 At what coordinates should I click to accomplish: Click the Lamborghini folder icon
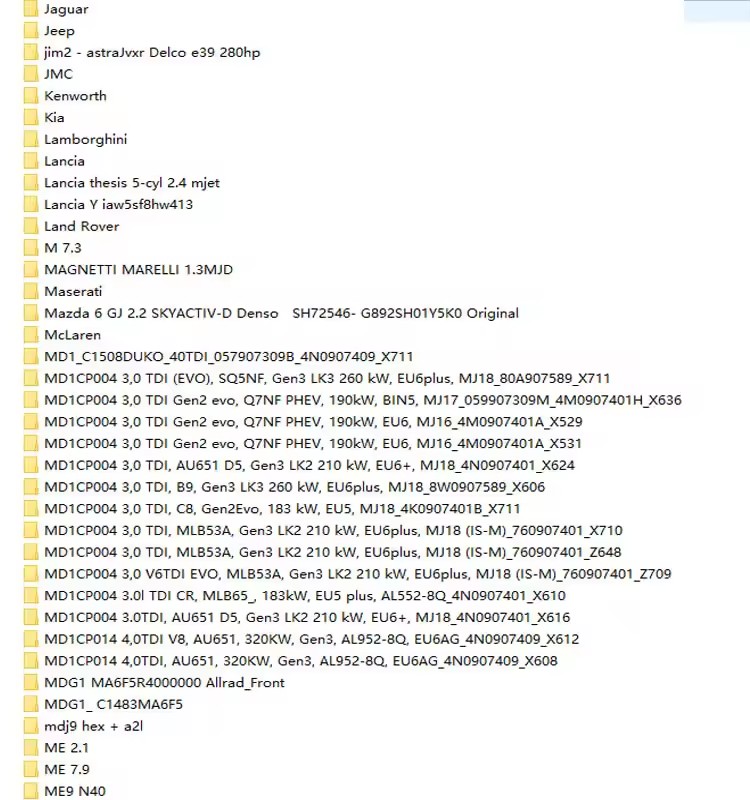click(31, 139)
